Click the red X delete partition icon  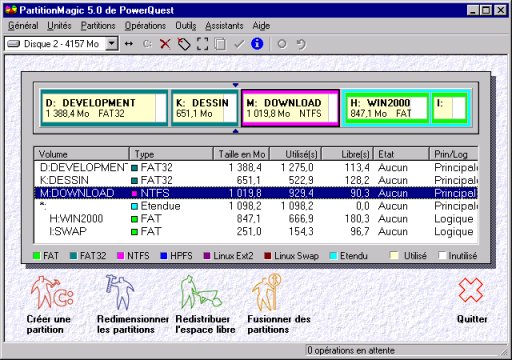click(x=165, y=44)
